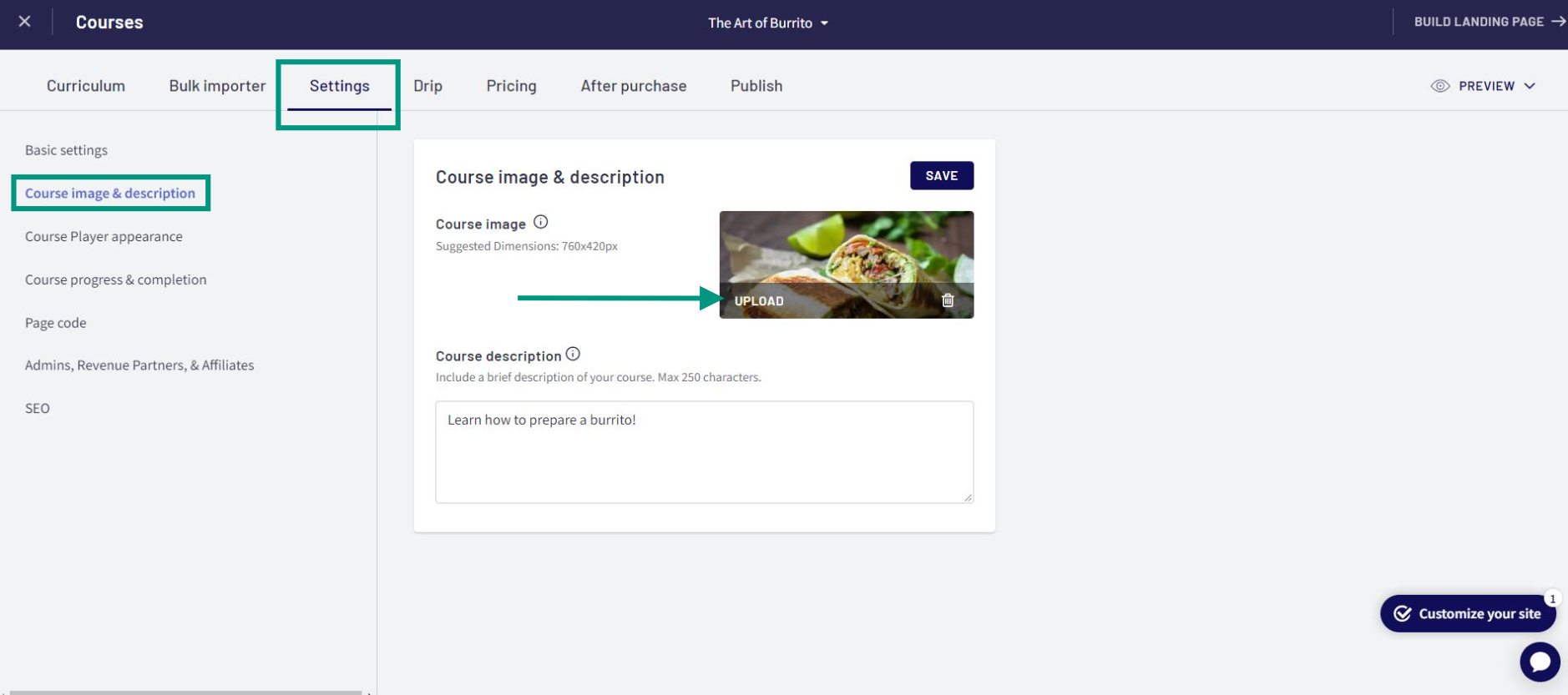Open The Art of Burrito course dropdown
The image size is (1568, 695).
pos(768,23)
